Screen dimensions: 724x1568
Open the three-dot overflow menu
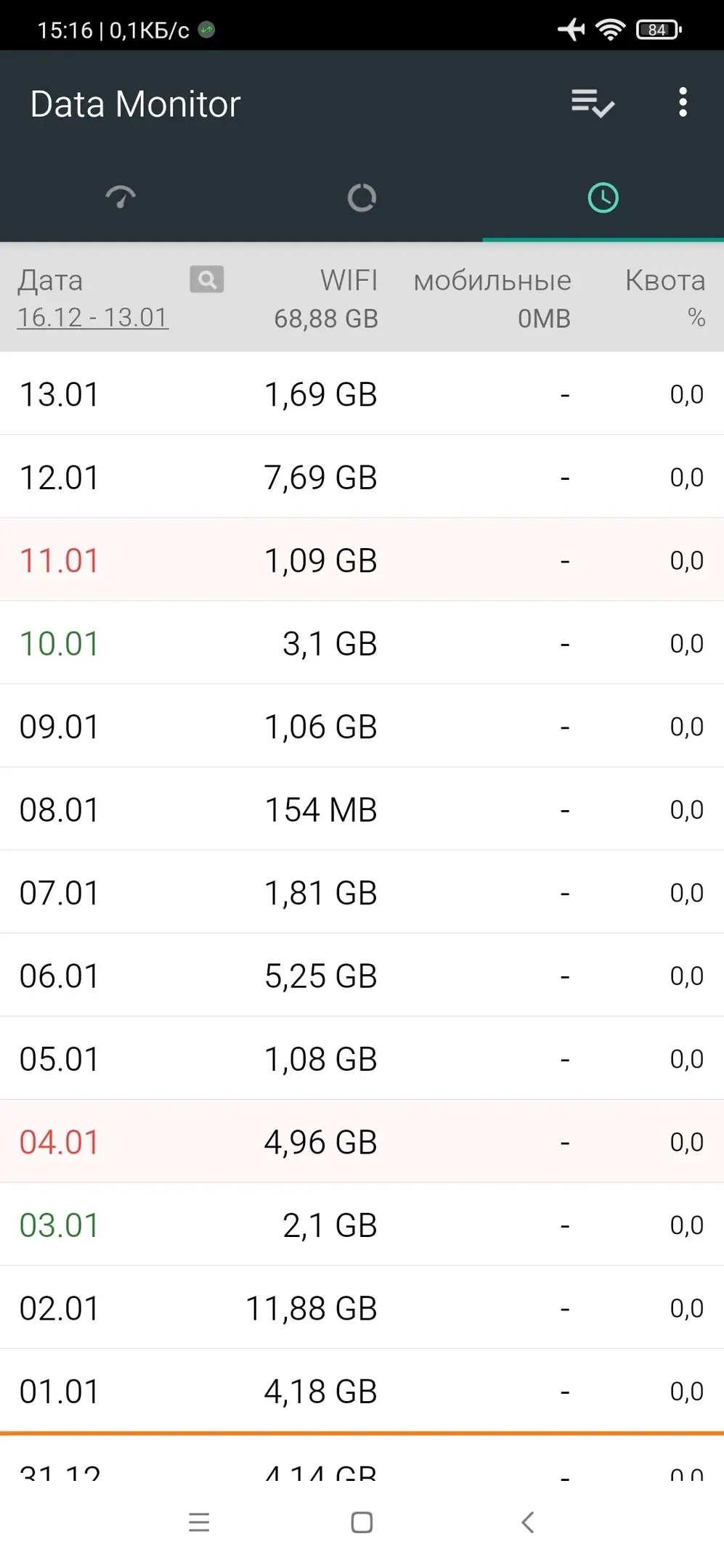682,103
